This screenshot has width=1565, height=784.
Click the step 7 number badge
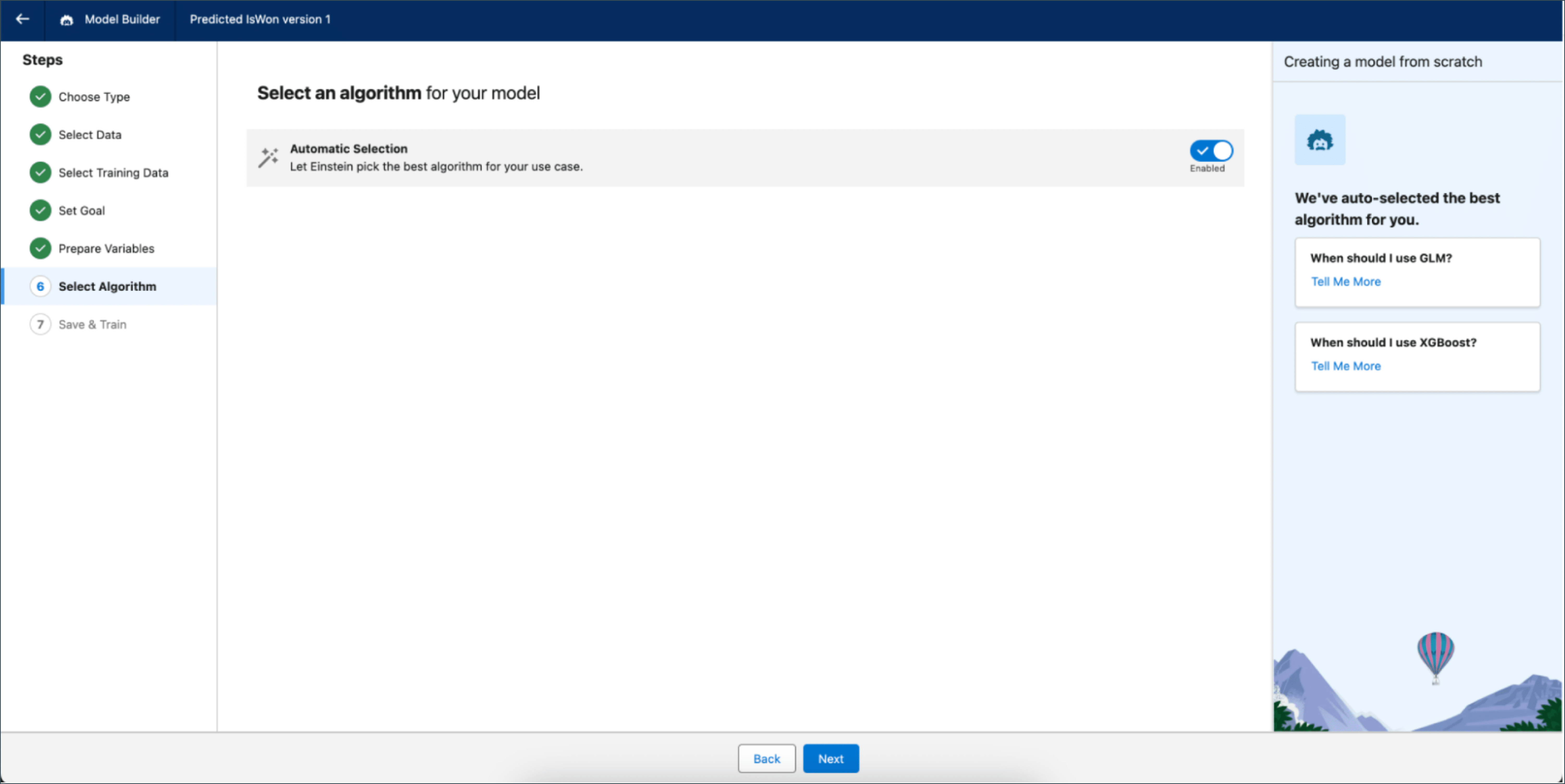[41, 324]
